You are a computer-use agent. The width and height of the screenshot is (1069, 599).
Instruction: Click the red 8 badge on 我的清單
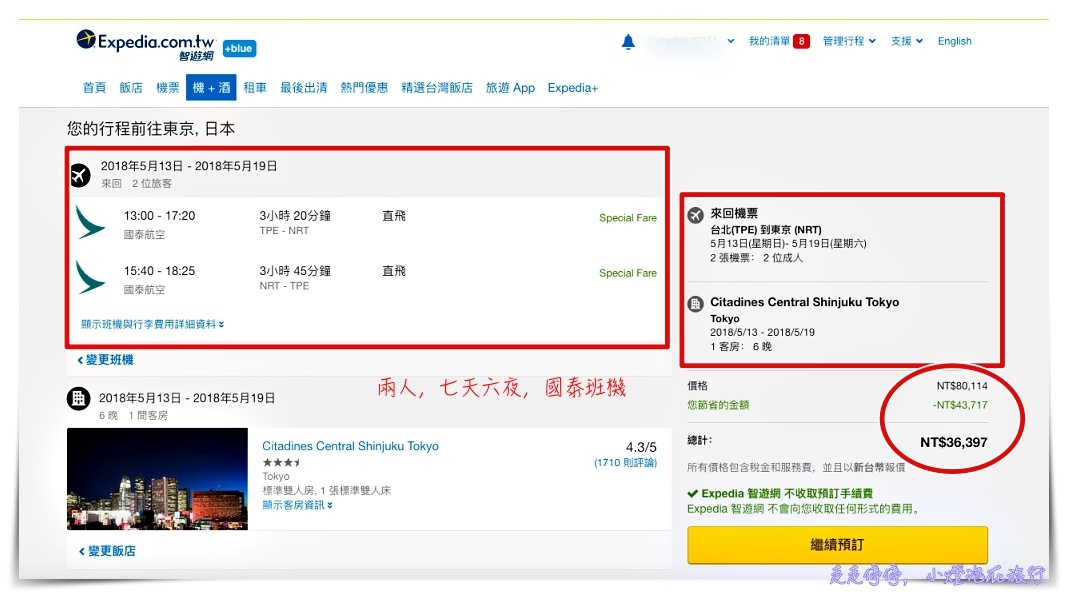(x=802, y=42)
